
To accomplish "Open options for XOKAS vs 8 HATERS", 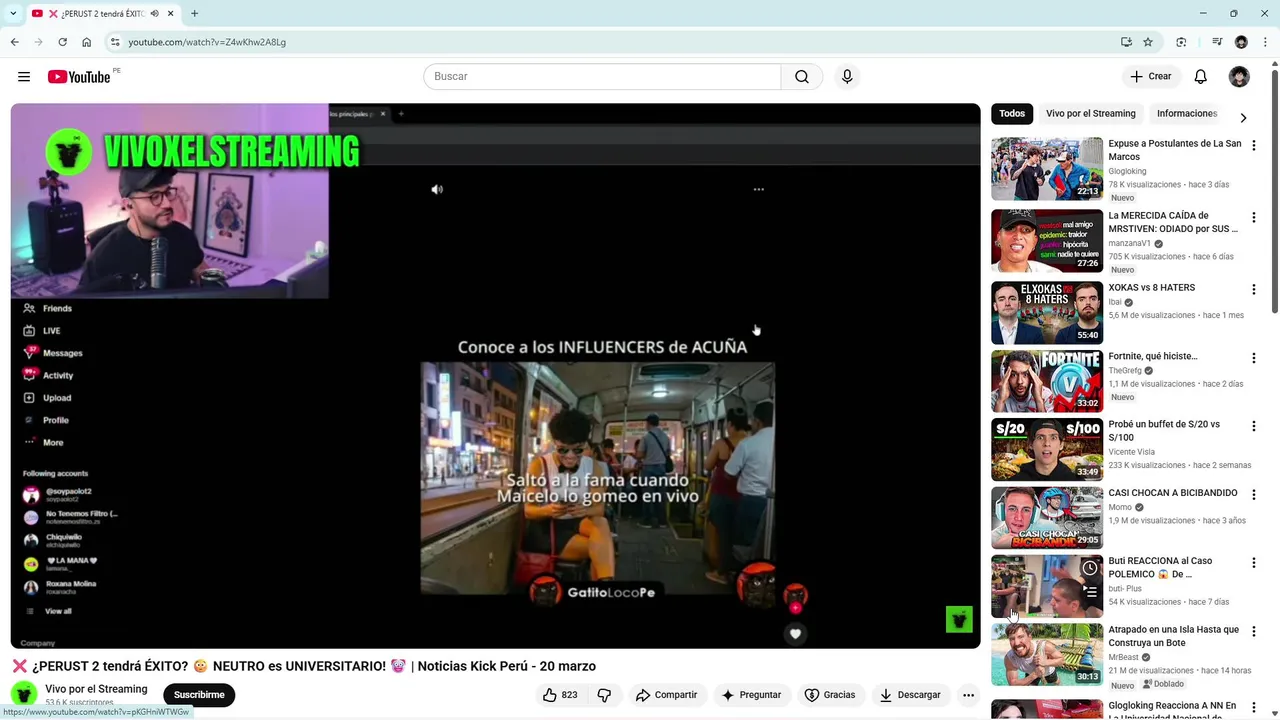I will pos(1253,290).
